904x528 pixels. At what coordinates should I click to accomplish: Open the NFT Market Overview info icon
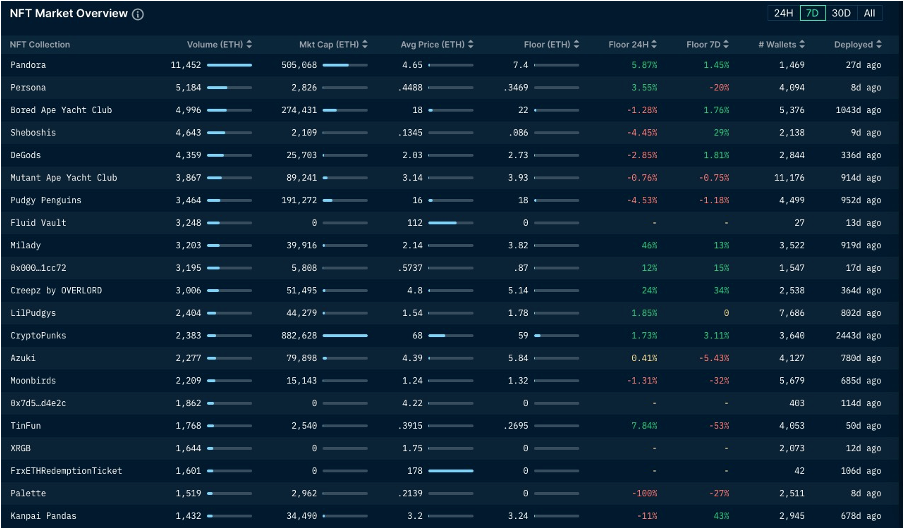(138, 14)
